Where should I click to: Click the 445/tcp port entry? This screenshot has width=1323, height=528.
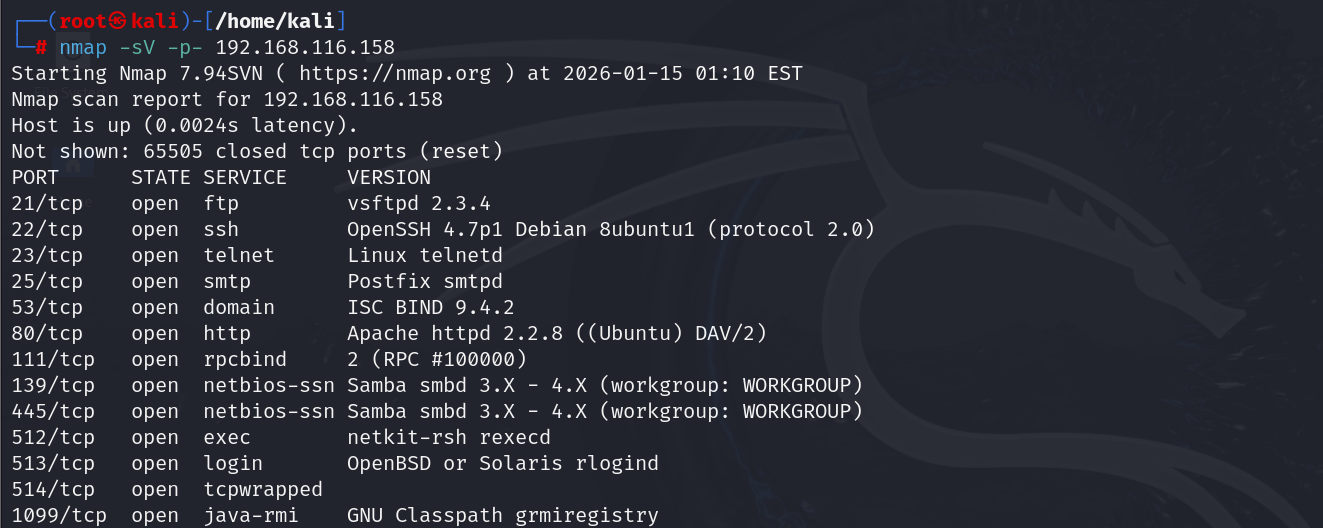pos(53,412)
